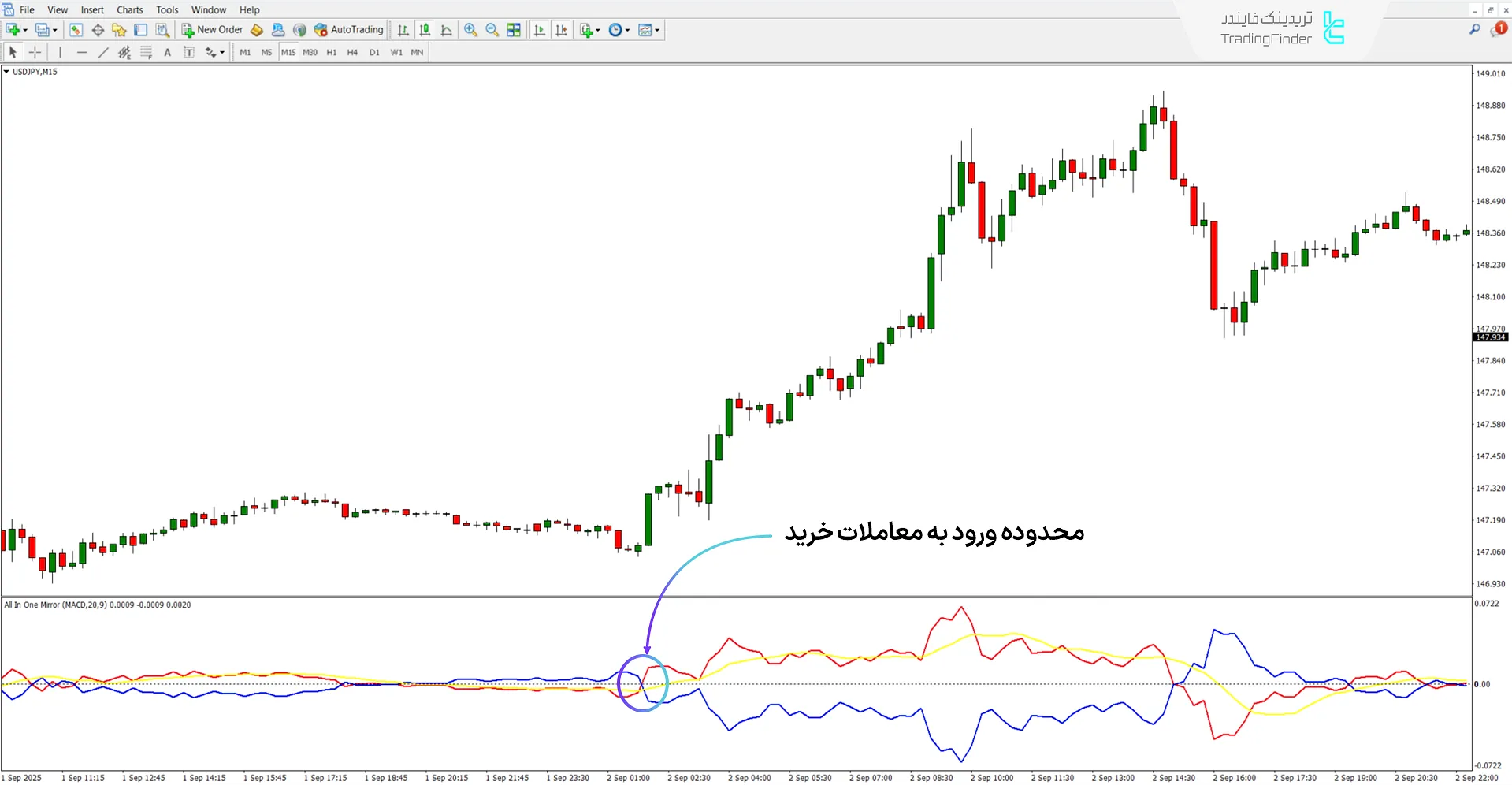The width and height of the screenshot is (1512, 785).
Task: Open the chart templates dropdown
Action: (x=657, y=30)
